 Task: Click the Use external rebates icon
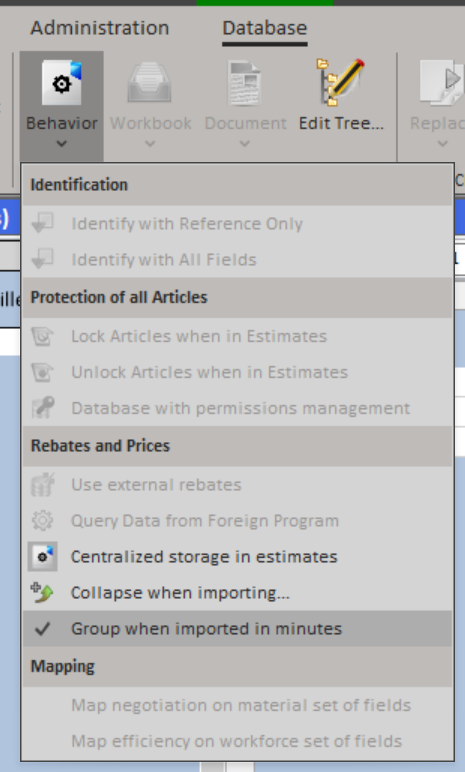(42, 484)
